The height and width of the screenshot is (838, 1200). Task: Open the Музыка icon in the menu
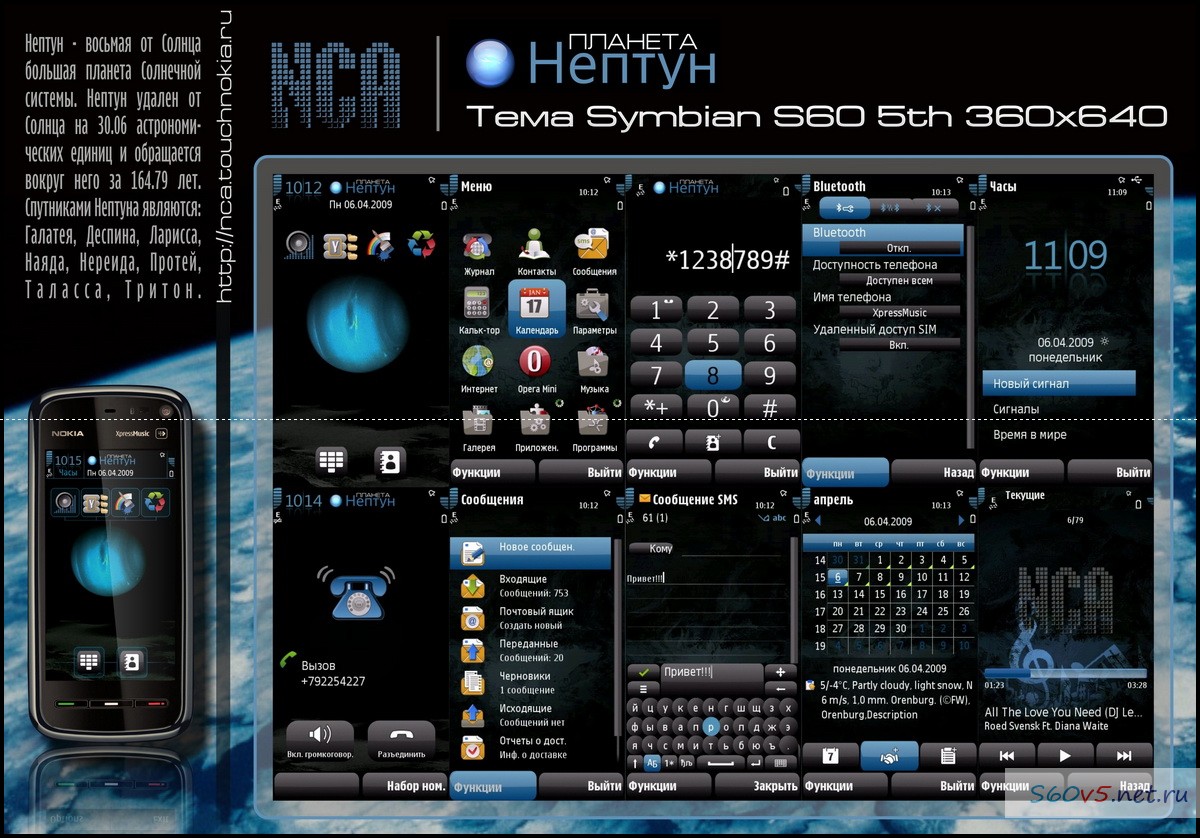click(x=593, y=361)
